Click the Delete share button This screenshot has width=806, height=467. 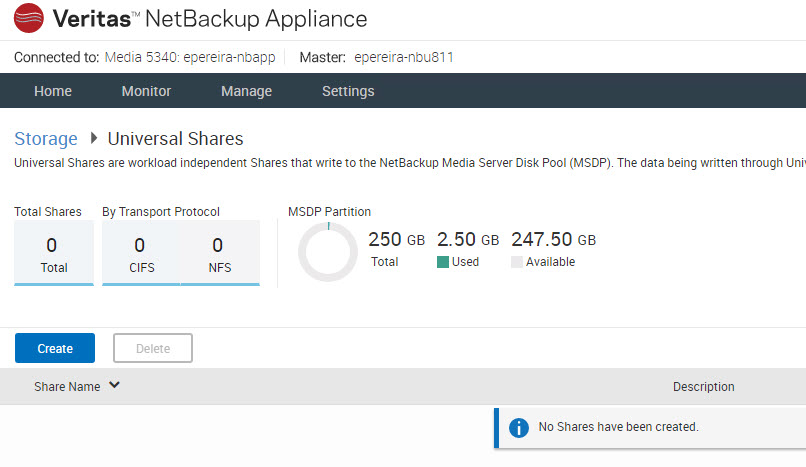pyautogui.click(x=153, y=348)
